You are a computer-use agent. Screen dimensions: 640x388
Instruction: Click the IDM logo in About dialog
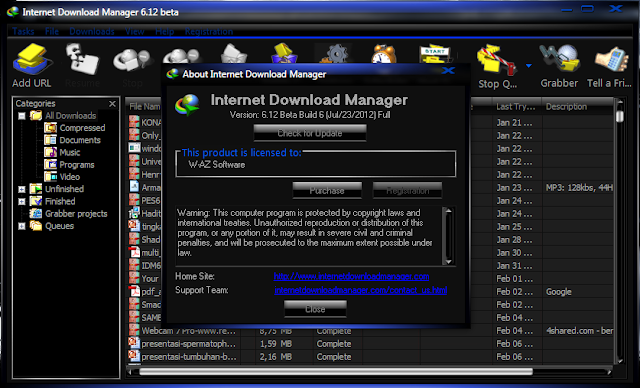coord(187,105)
